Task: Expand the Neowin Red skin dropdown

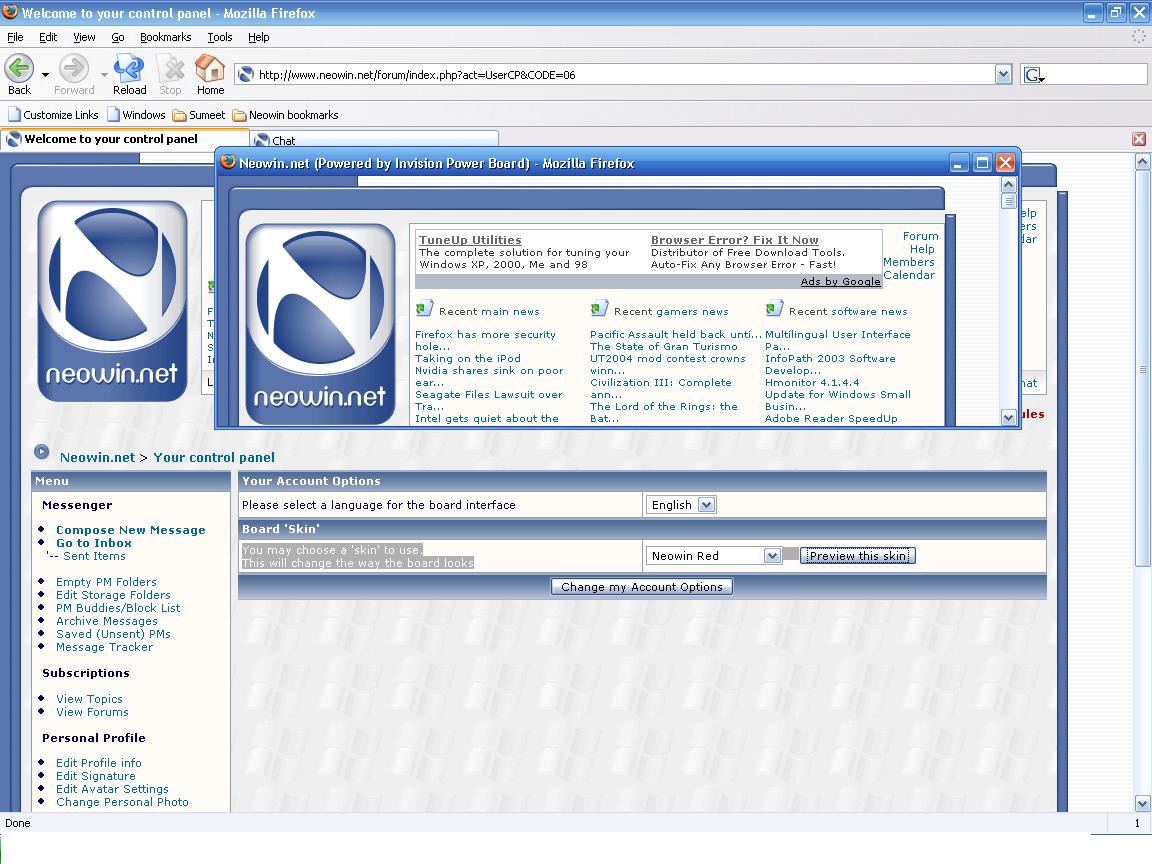Action: (771, 556)
